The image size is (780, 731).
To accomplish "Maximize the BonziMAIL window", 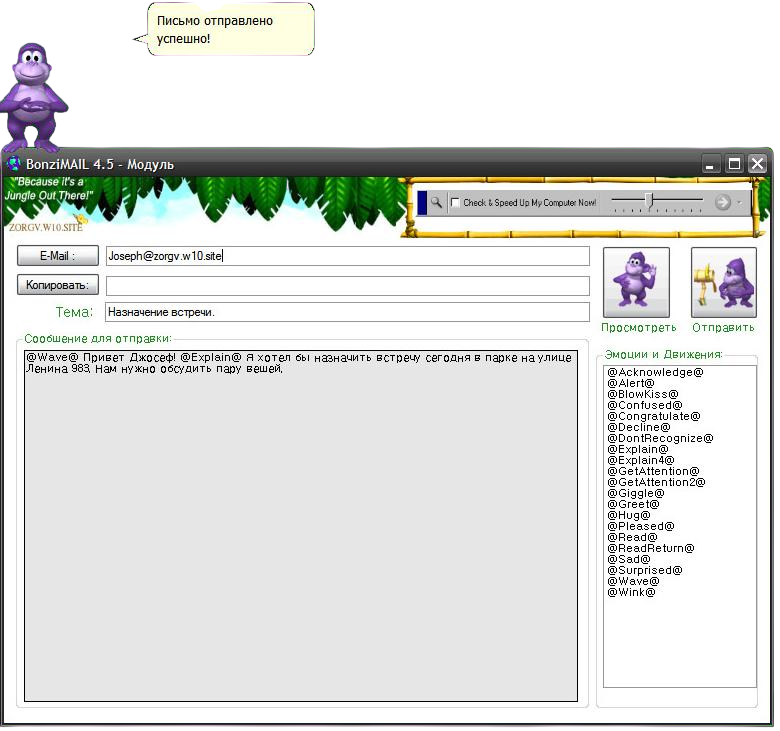I will click(735, 163).
